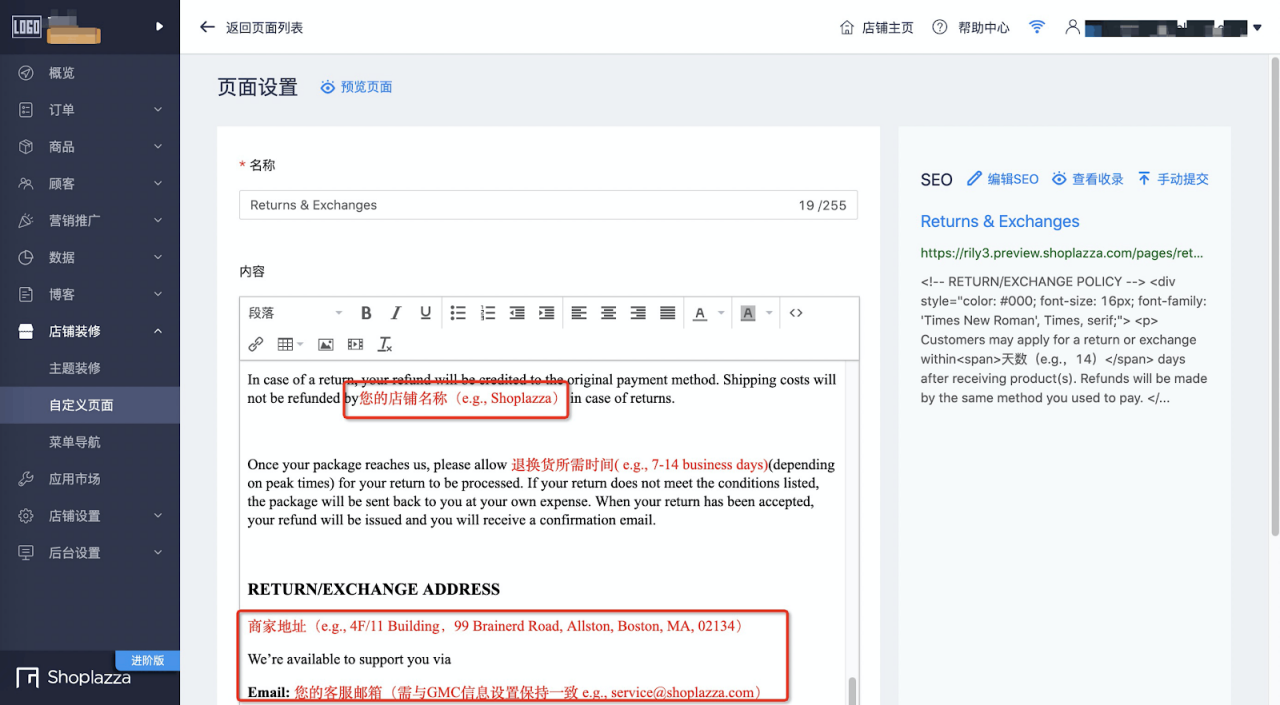Increase the paragraph indent
This screenshot has width=1280, height=705.
pyautogui.click(x=547, y=313)
